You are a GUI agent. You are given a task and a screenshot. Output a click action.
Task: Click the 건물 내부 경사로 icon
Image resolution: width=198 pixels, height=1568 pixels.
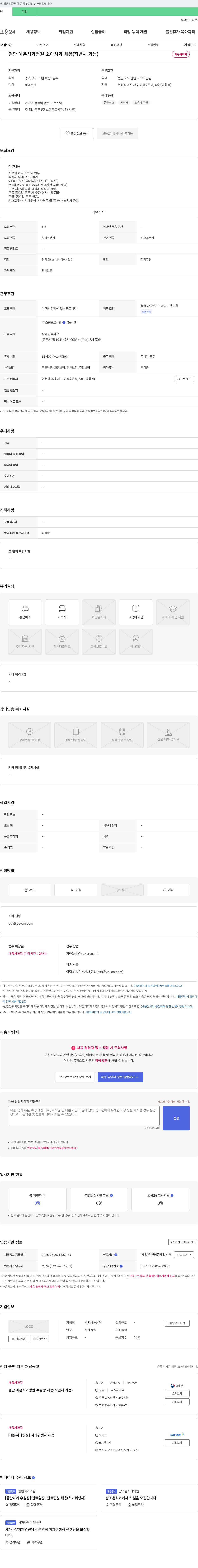click(x=168, y=735)
